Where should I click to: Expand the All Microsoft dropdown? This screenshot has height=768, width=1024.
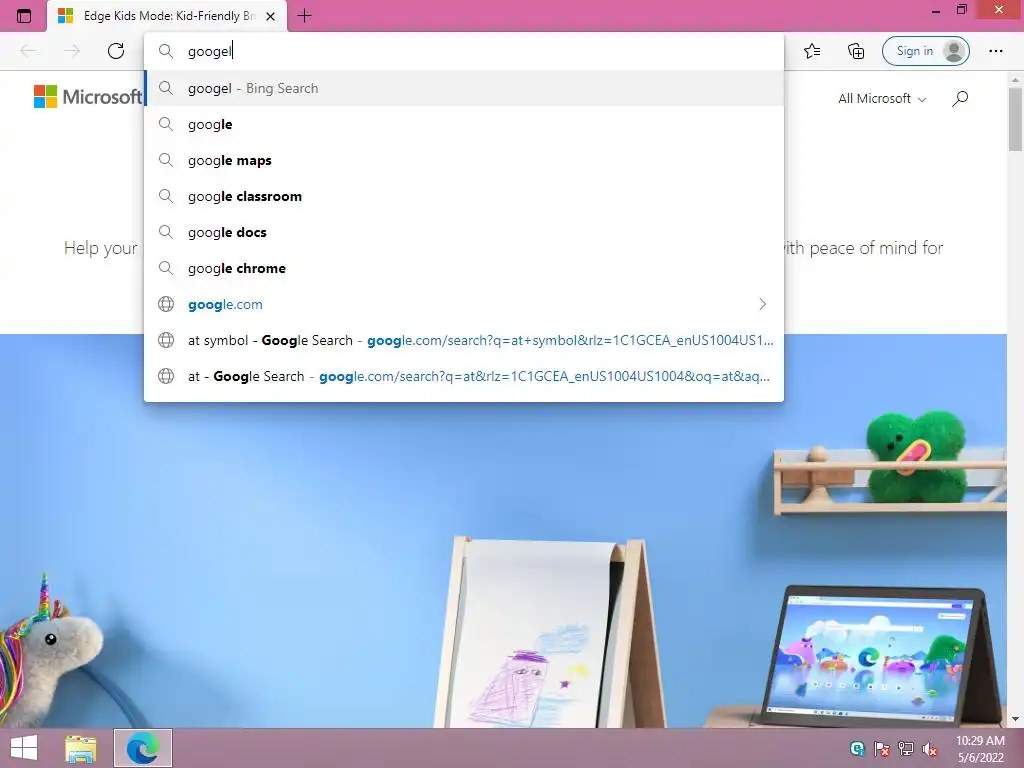pos(882,99)
